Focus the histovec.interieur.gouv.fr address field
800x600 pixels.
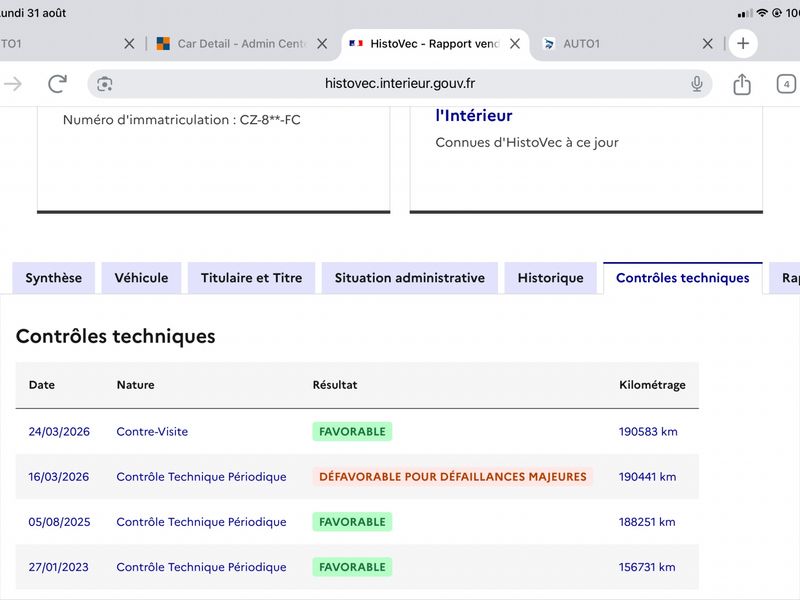point(400,84)
